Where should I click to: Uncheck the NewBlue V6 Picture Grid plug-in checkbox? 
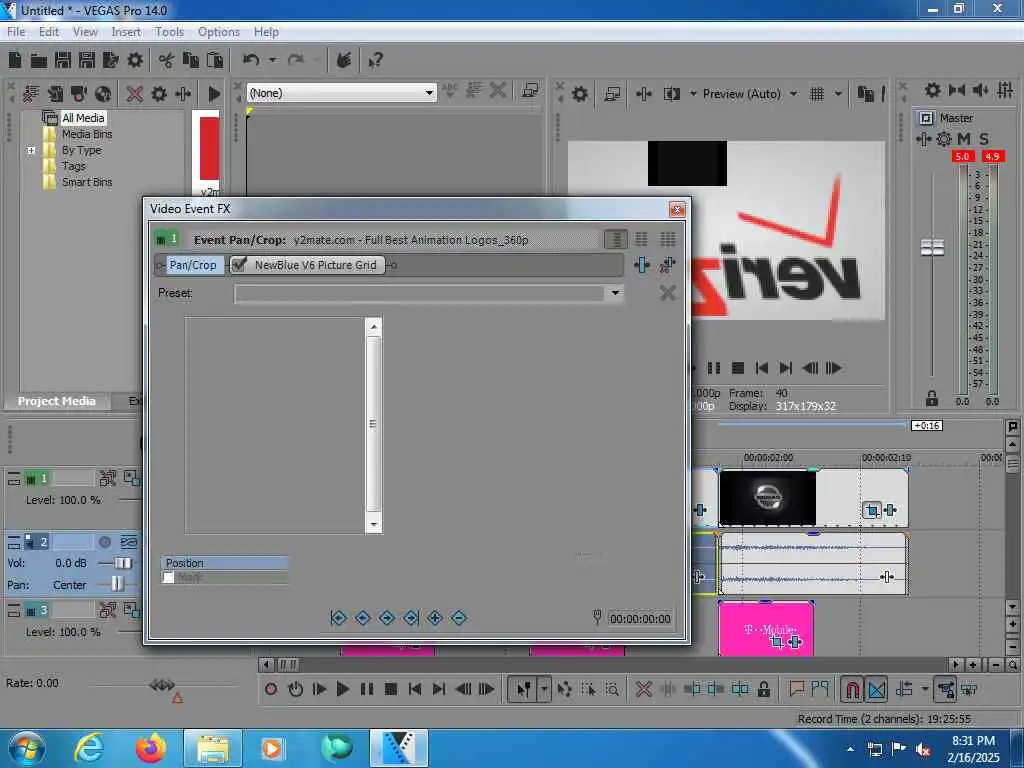coord(240,264)
